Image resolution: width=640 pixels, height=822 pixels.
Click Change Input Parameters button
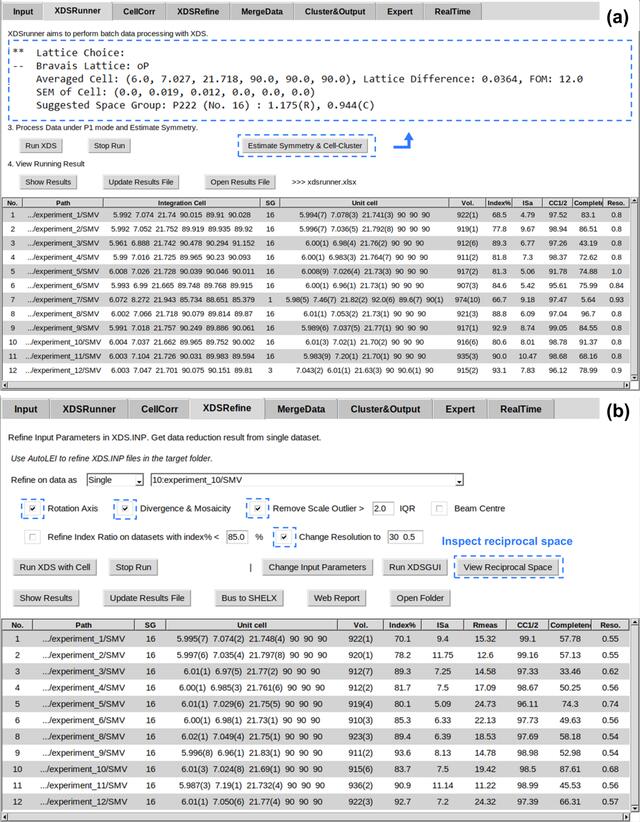pos(317,567)
